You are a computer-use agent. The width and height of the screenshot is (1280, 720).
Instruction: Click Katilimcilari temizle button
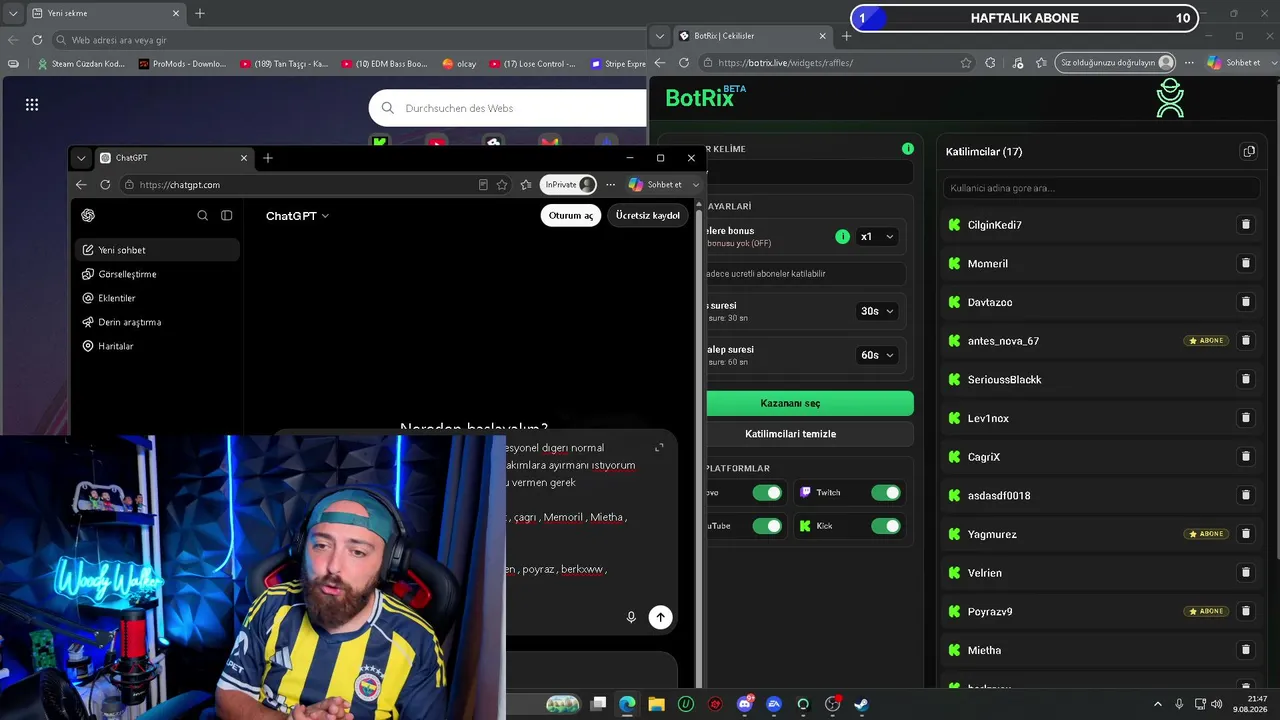[790, 434]
